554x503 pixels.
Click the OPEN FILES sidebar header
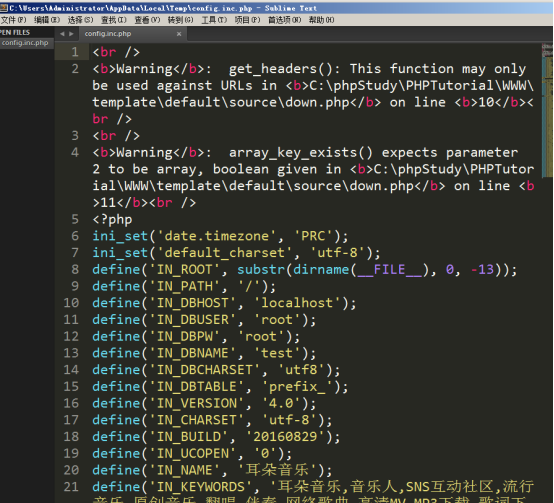[15, 32]
